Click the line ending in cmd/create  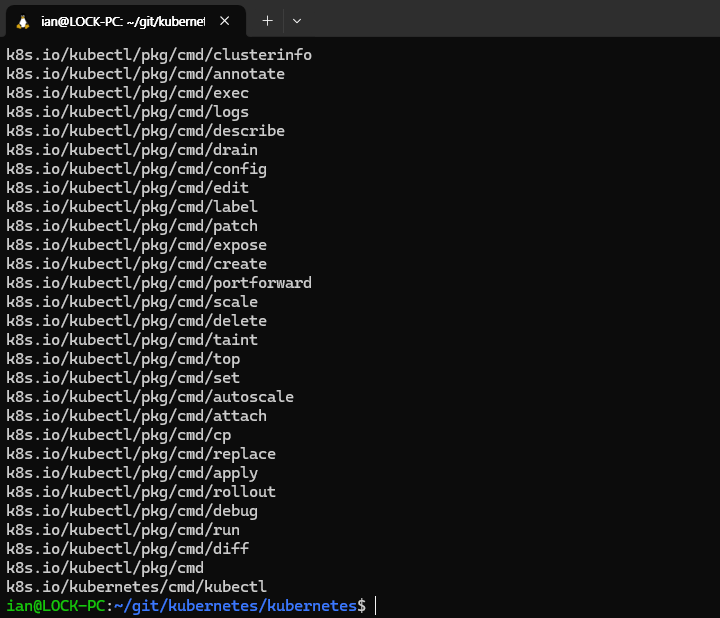(x=136, y=264)
